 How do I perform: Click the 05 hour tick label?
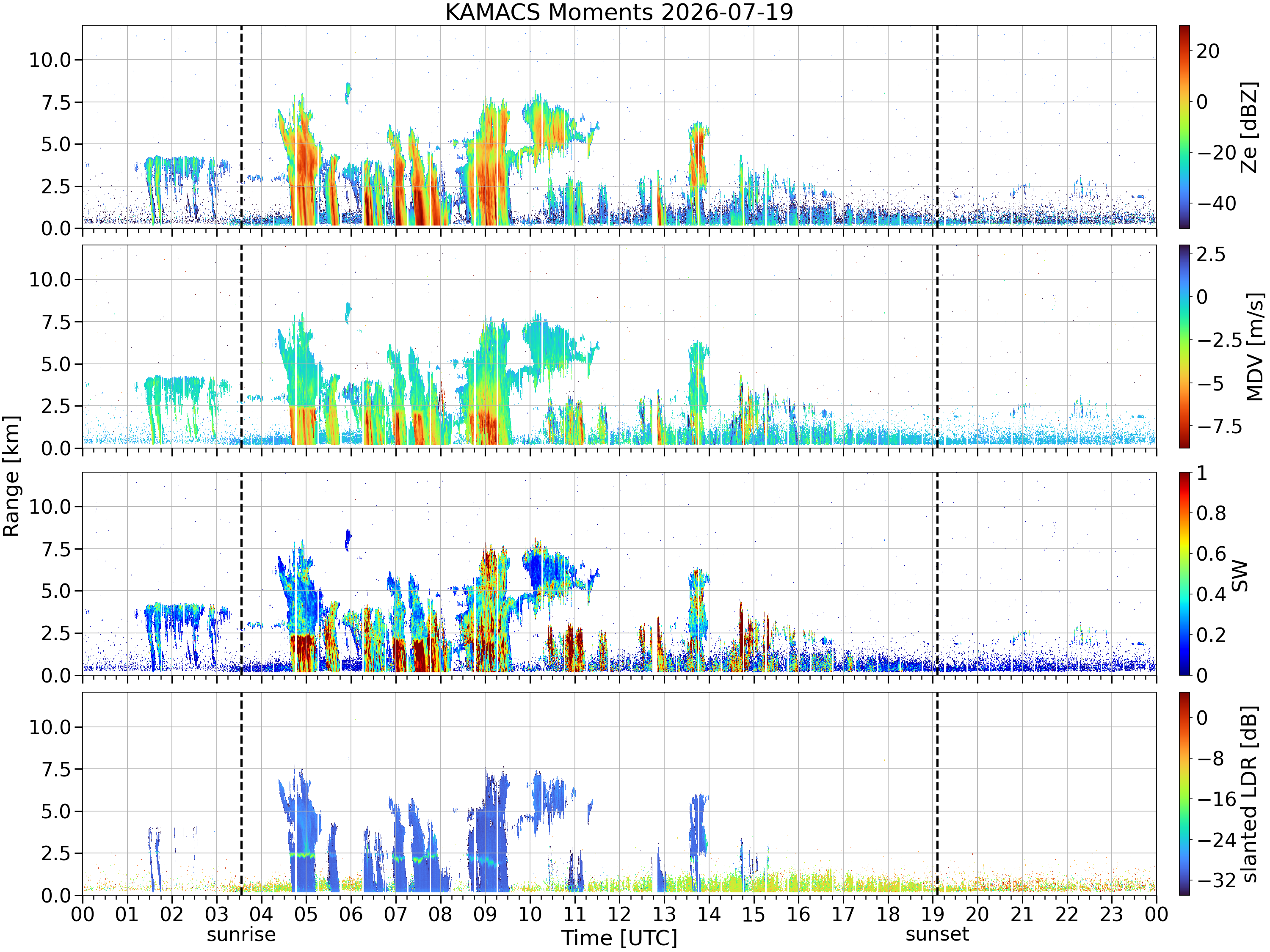coord(306,914)
